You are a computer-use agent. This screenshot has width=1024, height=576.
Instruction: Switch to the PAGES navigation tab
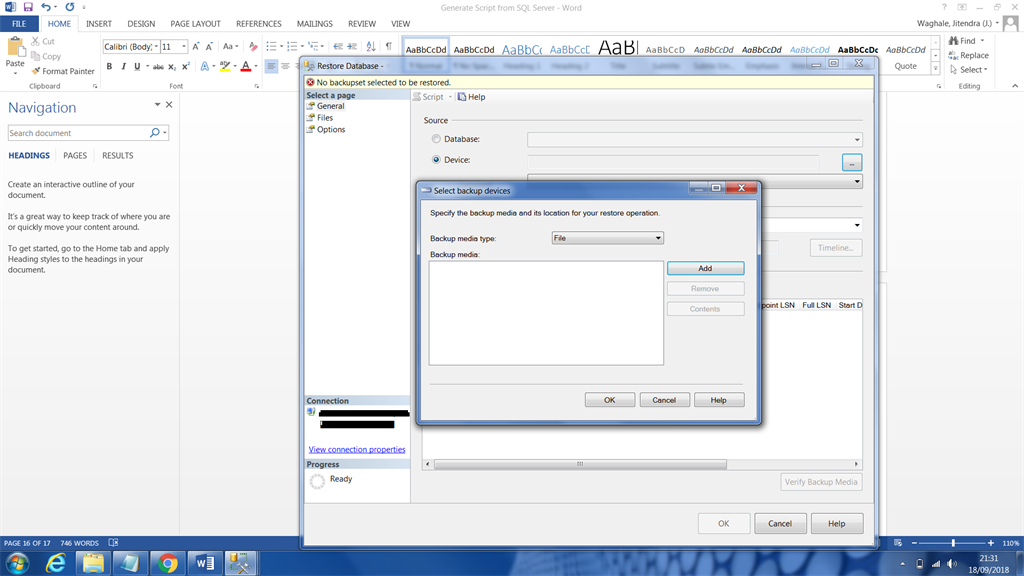(75, 155)
